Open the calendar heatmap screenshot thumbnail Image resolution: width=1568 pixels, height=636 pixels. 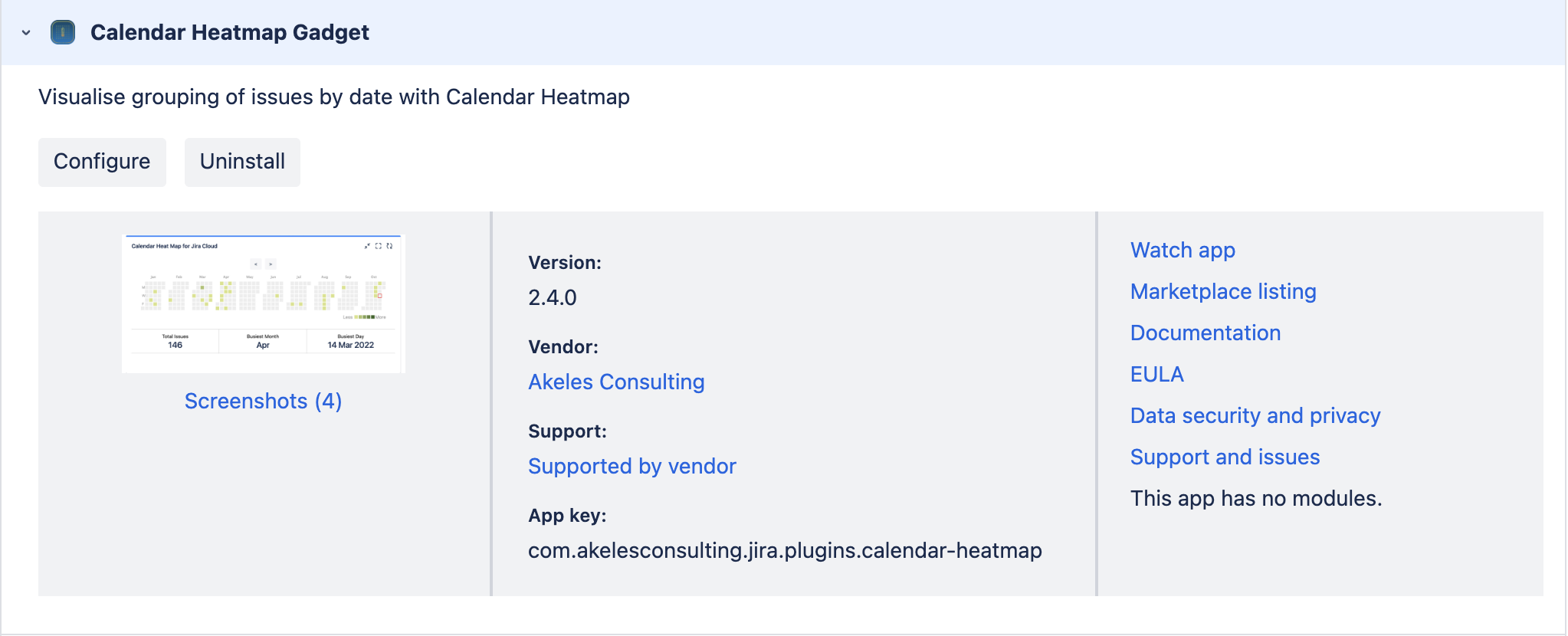(x=263, y=303)
